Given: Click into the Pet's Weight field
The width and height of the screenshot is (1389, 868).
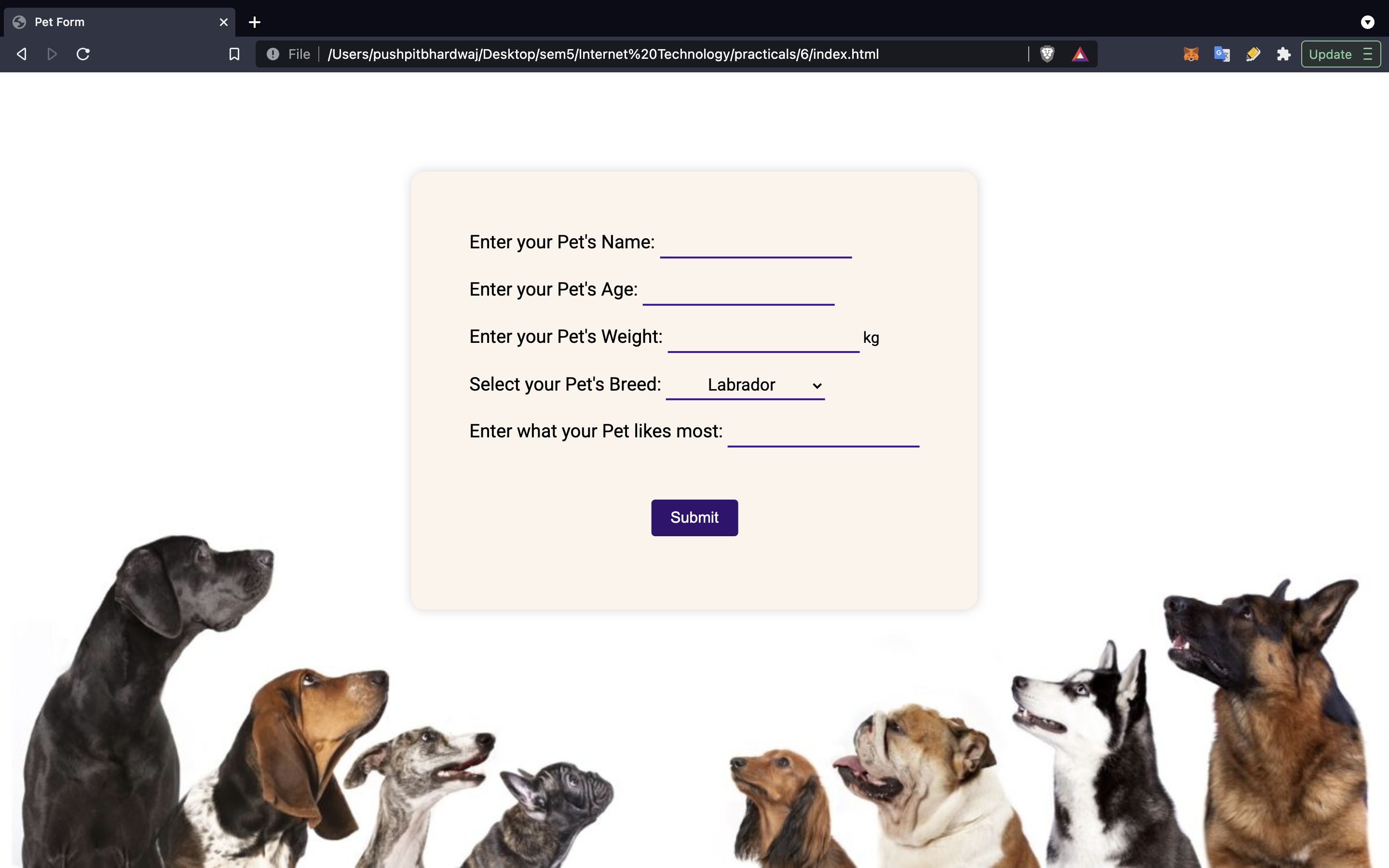Looking at the screenshot, I should [x=763, y=338].
